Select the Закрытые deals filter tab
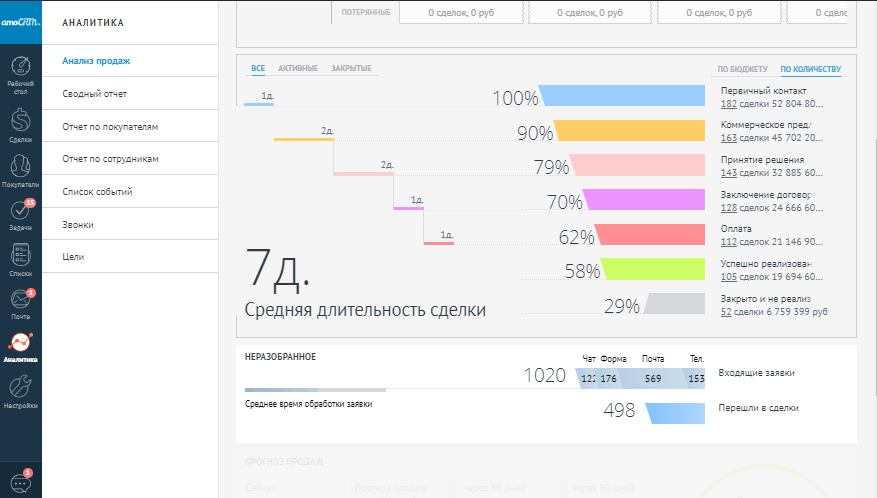The height and width of the screenshot is (498, 877). pyautogui.click(x=351, y=68)
